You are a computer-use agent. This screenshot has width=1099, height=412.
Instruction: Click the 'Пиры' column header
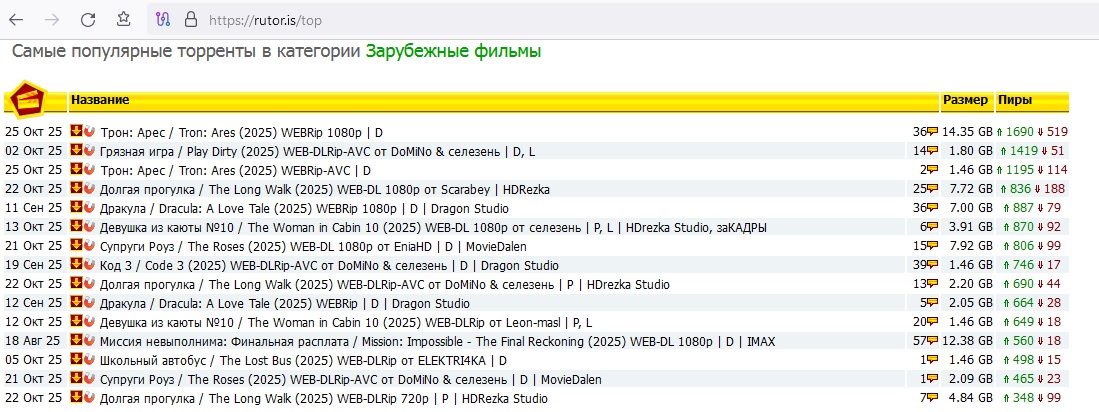(x=1015, y=100)
